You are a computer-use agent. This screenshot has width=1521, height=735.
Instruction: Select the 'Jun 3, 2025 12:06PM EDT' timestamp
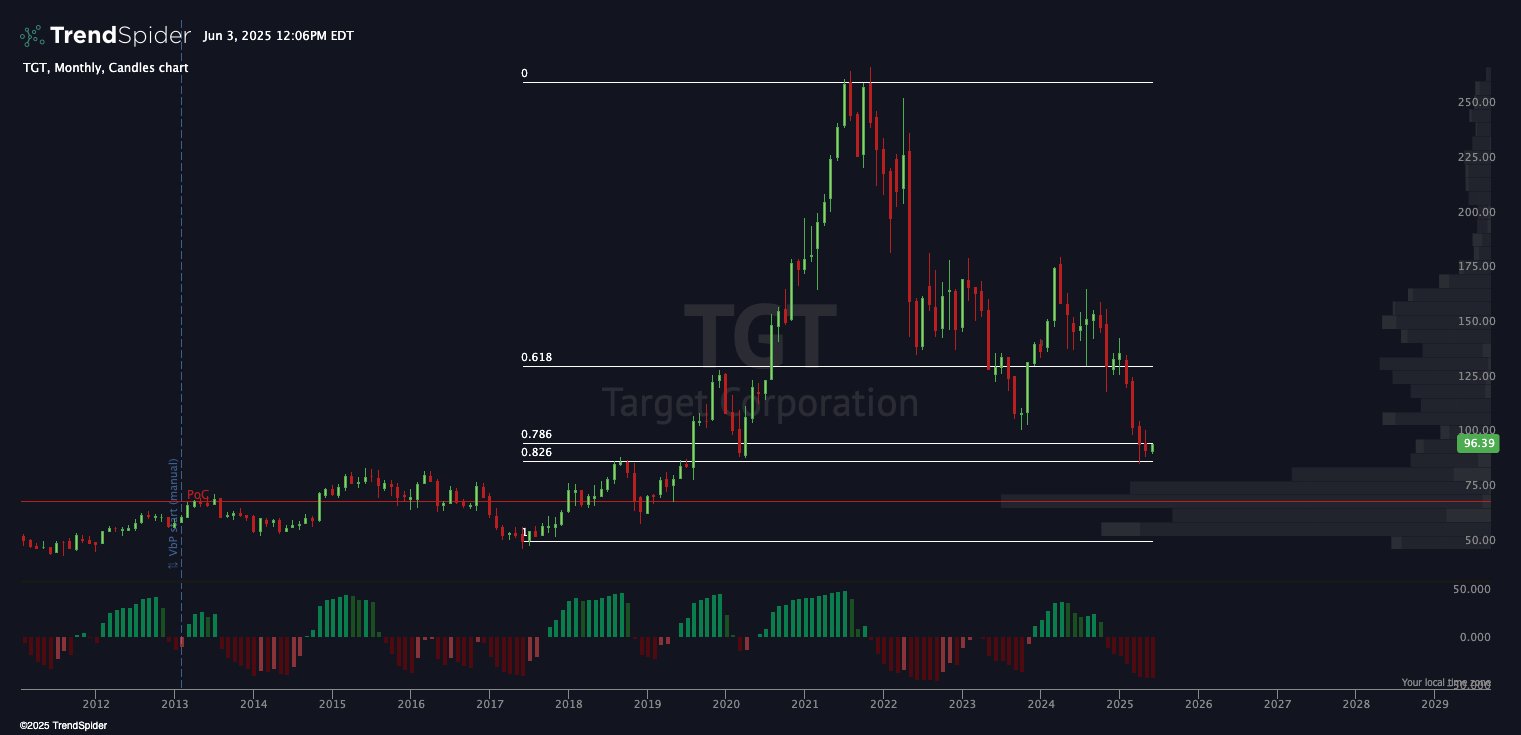[x=278, y=36]
